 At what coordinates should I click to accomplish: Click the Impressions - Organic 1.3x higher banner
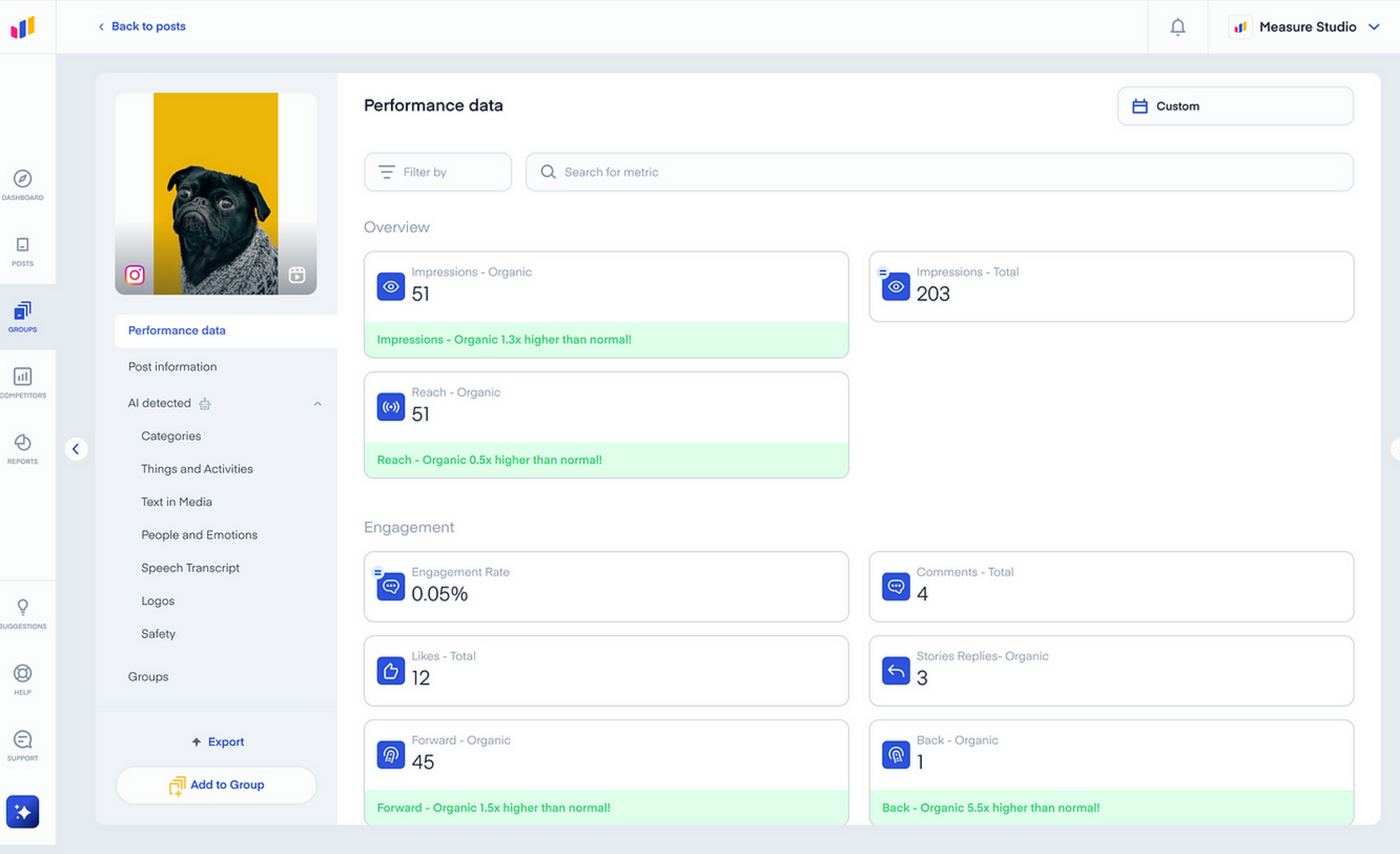pos(606,340)
